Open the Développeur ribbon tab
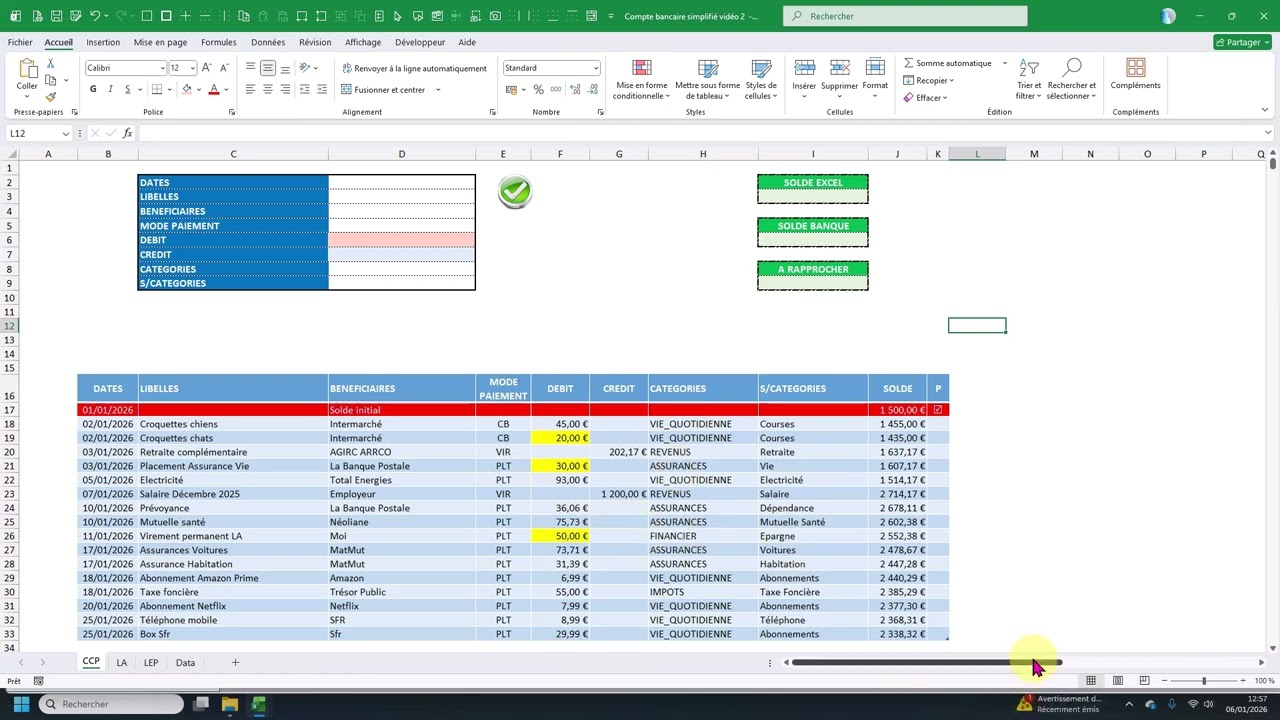The width and height of the screenshot is (1280, 720). 420,42
